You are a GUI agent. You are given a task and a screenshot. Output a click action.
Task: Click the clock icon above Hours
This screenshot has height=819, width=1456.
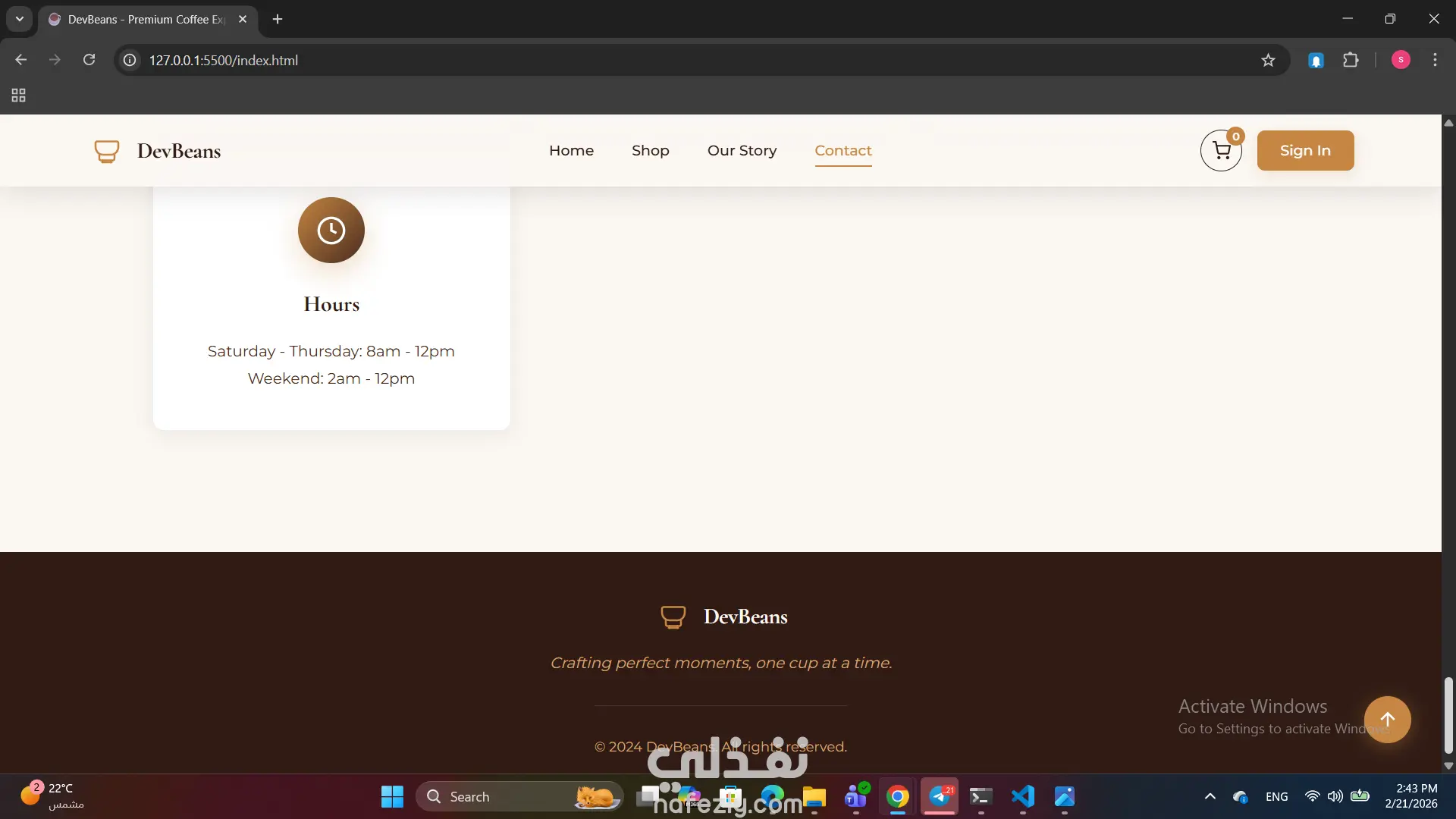[331, 231]
